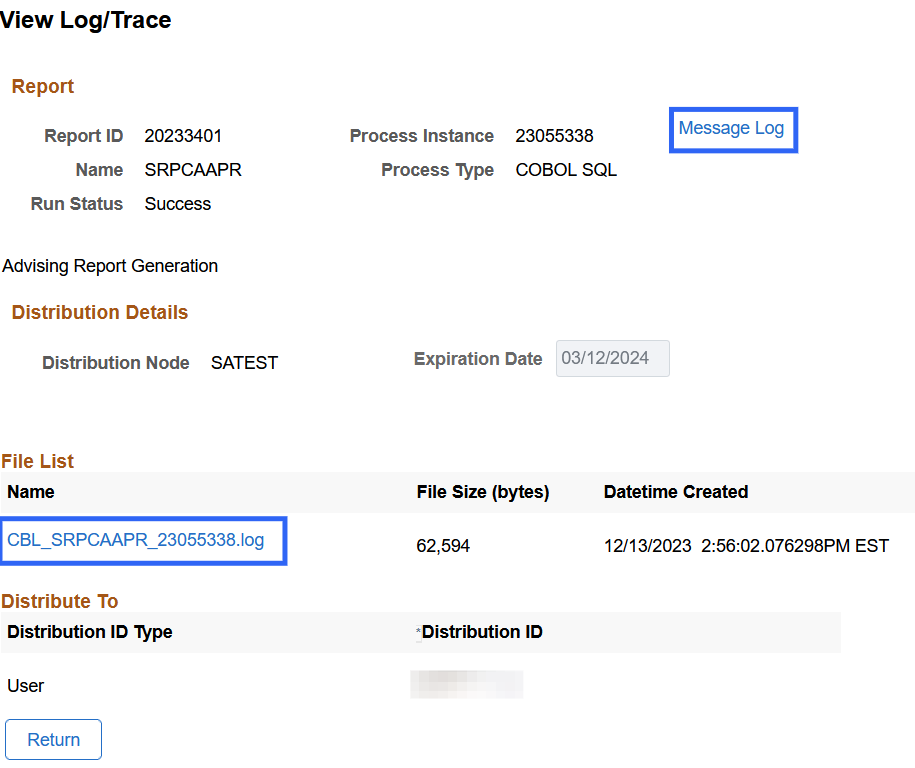Viewport: 915px width, 768px height.
Task: Click the User distribution type cell
Action: pos(26,686)
